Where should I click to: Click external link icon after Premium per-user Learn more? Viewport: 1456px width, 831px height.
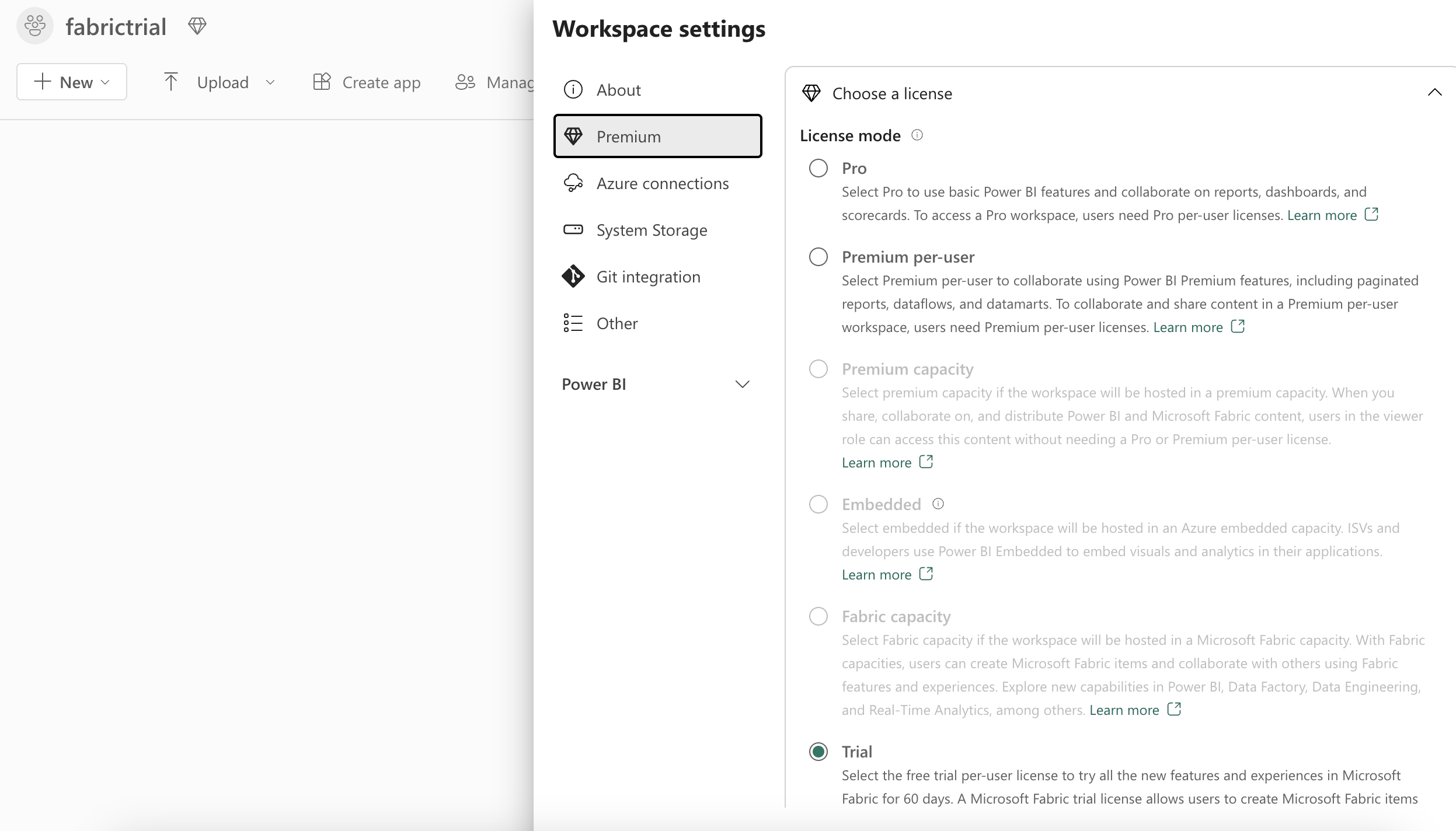pyautogui.click(x=1238, y=327)
